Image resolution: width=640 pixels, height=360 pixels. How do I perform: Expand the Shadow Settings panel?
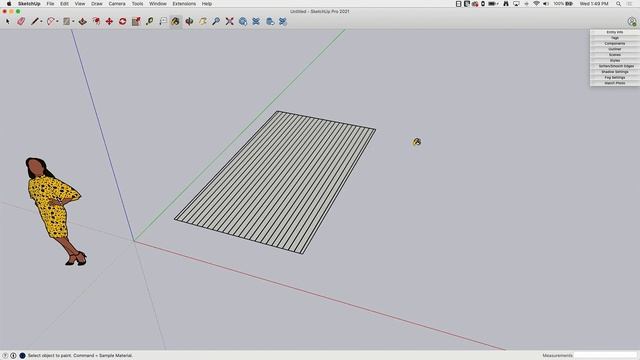[x=615, y=71]
